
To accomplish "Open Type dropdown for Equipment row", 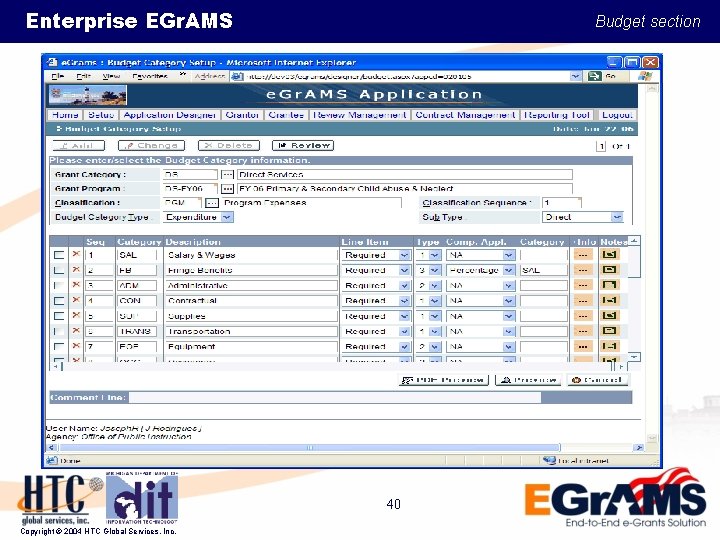I will 434,346.
